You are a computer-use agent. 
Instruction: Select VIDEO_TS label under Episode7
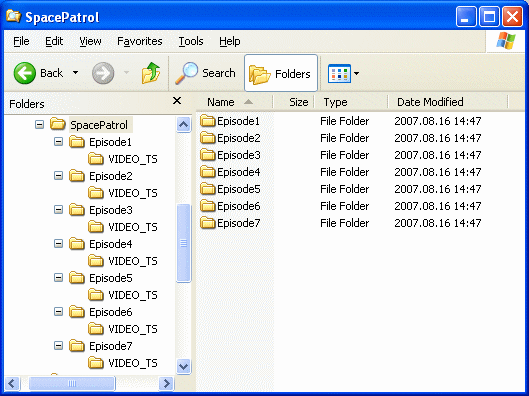point(133,363)
